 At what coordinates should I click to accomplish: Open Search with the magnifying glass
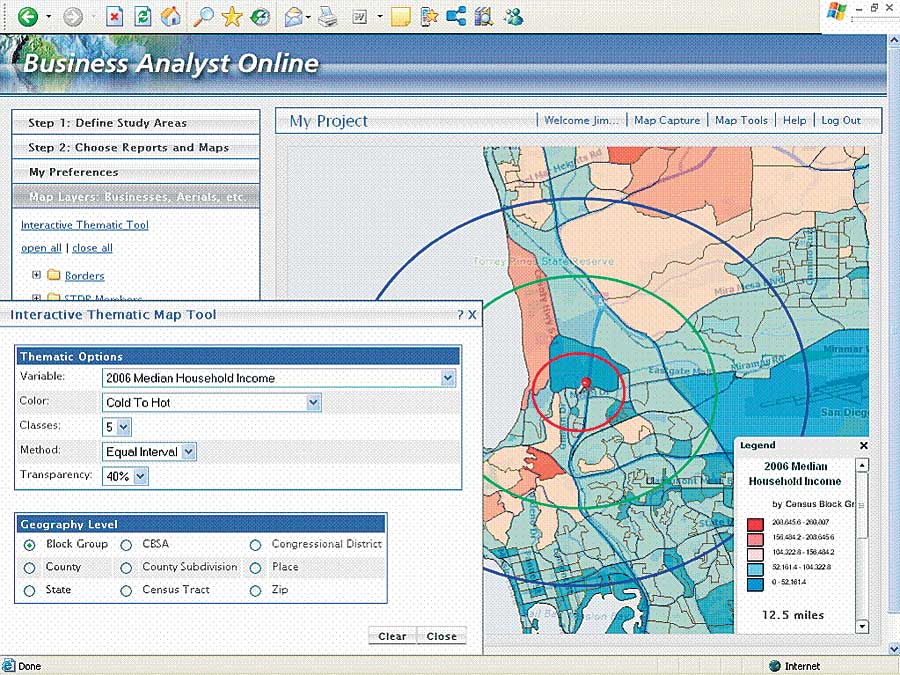point(203,16)
